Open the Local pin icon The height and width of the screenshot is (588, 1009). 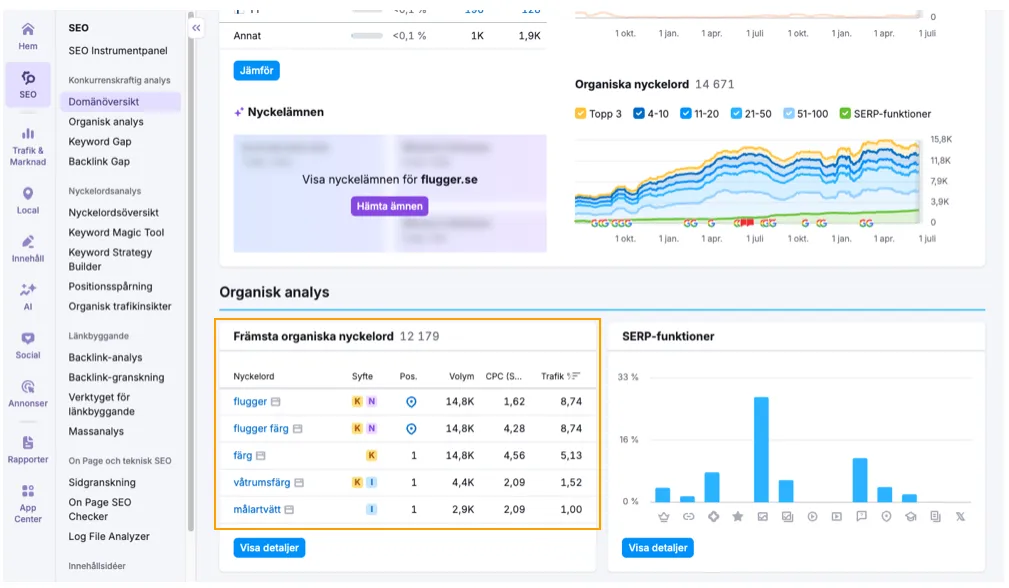click(x=28, y=194)
